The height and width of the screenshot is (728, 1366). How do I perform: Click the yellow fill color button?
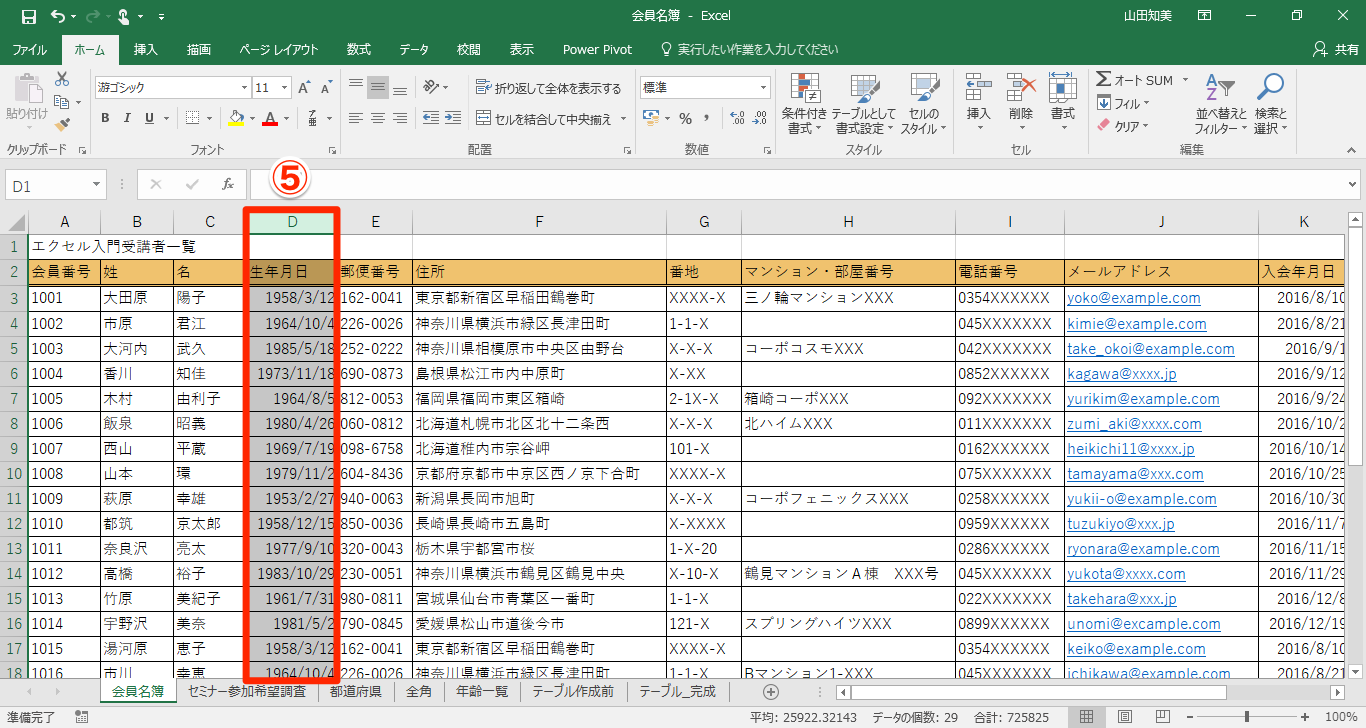click(235, 118)
